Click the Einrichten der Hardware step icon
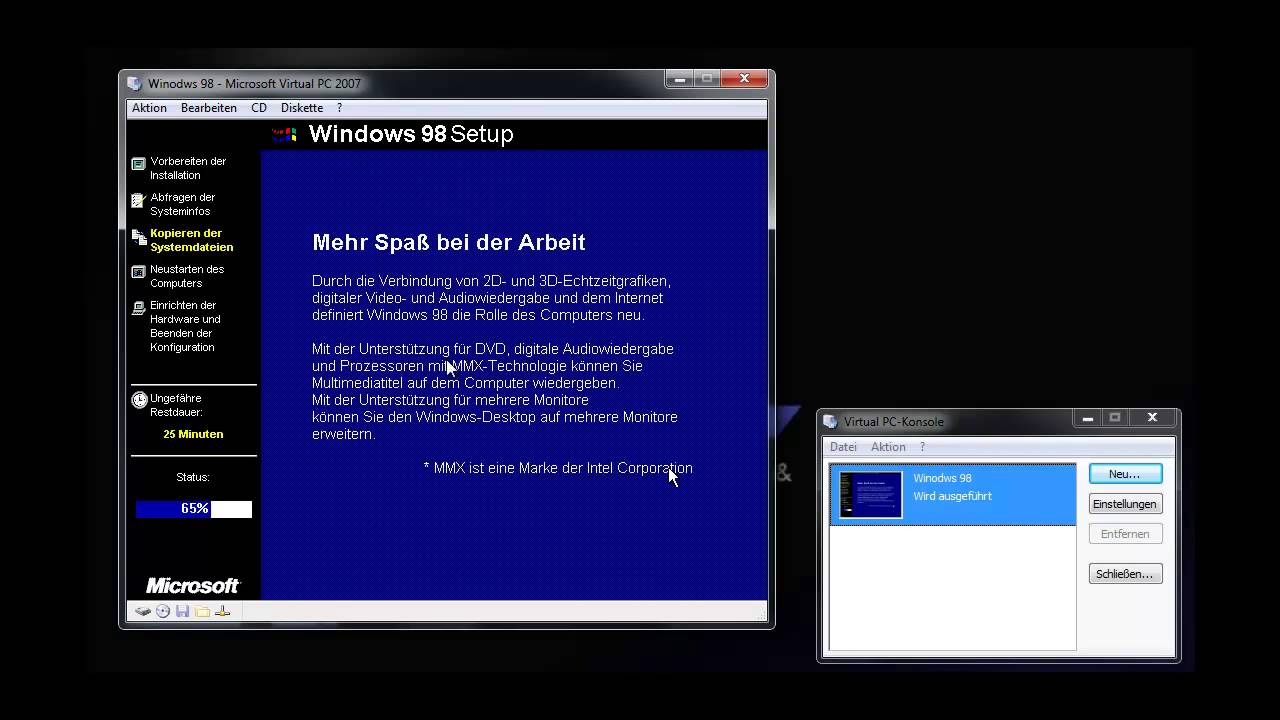This screenshot has width=1280, height=720. (x=139, y=308)
